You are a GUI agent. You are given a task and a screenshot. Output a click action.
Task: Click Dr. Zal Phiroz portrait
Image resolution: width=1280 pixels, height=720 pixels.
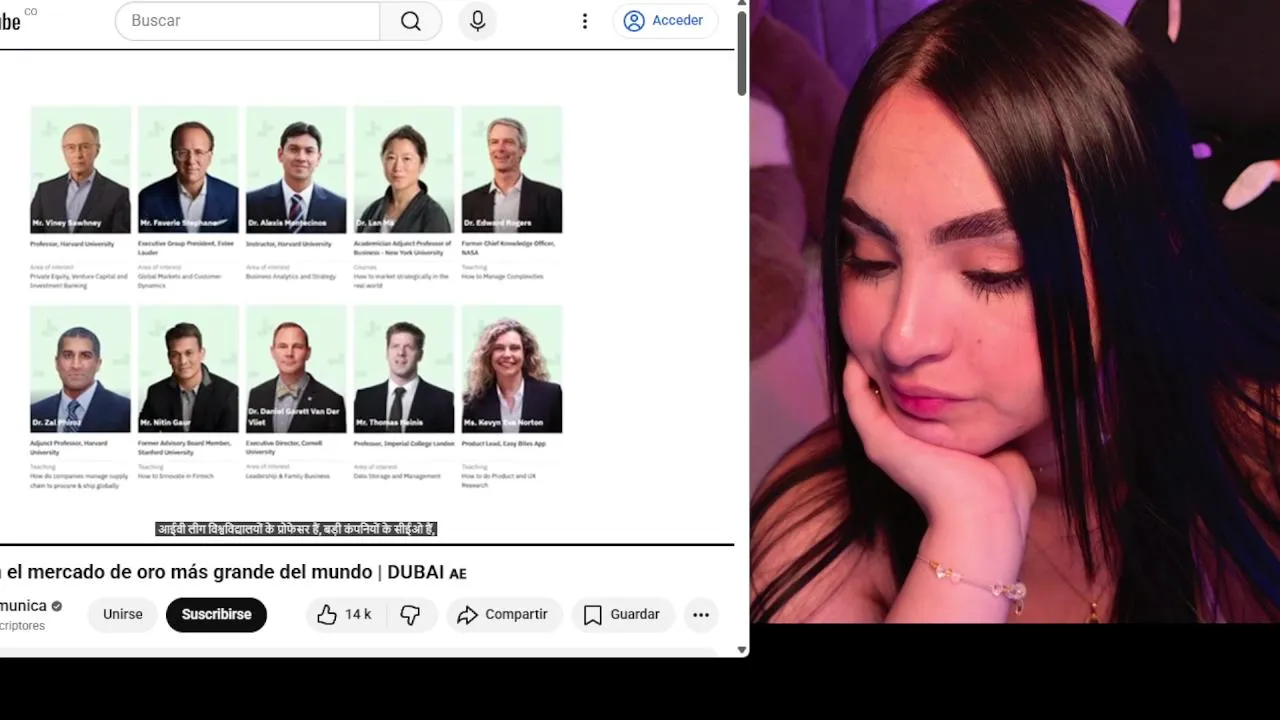80,369
